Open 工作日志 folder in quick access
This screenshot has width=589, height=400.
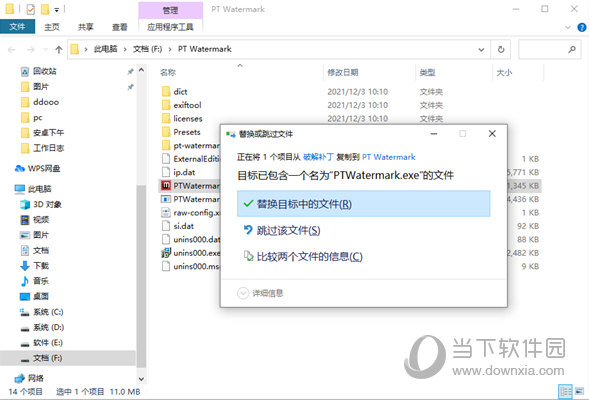click(x=42, y=148)
